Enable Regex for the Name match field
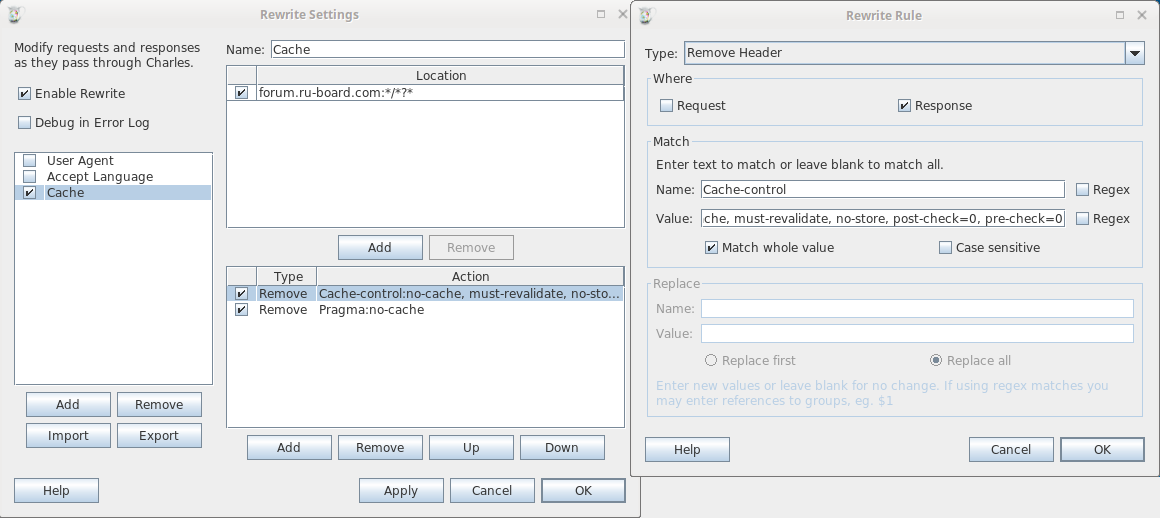The image size is (1160, 518). [1082, 190]
